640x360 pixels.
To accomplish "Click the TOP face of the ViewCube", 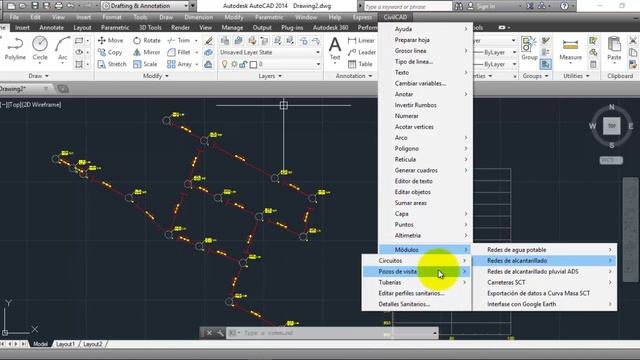I will (611, 126).
